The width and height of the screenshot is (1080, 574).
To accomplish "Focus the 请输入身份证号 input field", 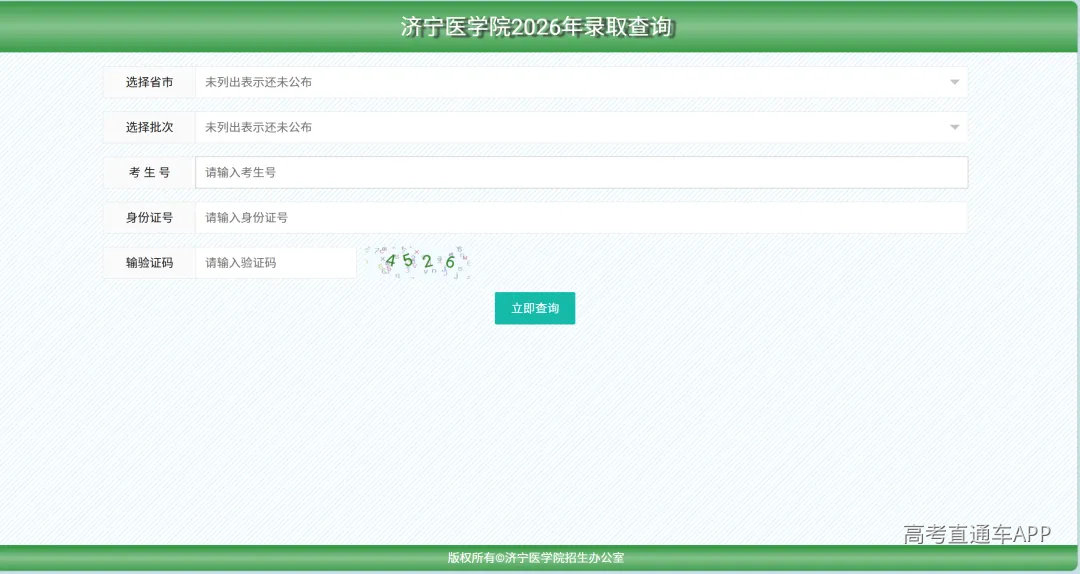I will (581, 218).
